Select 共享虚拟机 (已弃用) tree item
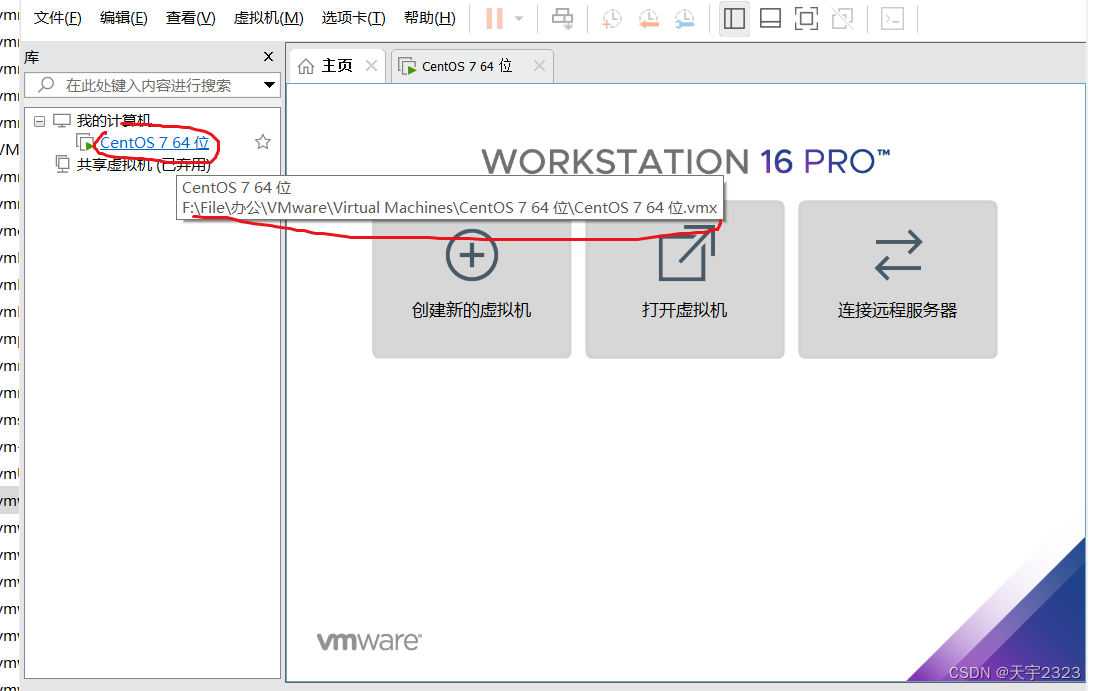This screenshot has height=691, width=1096. tap(143, 165)
